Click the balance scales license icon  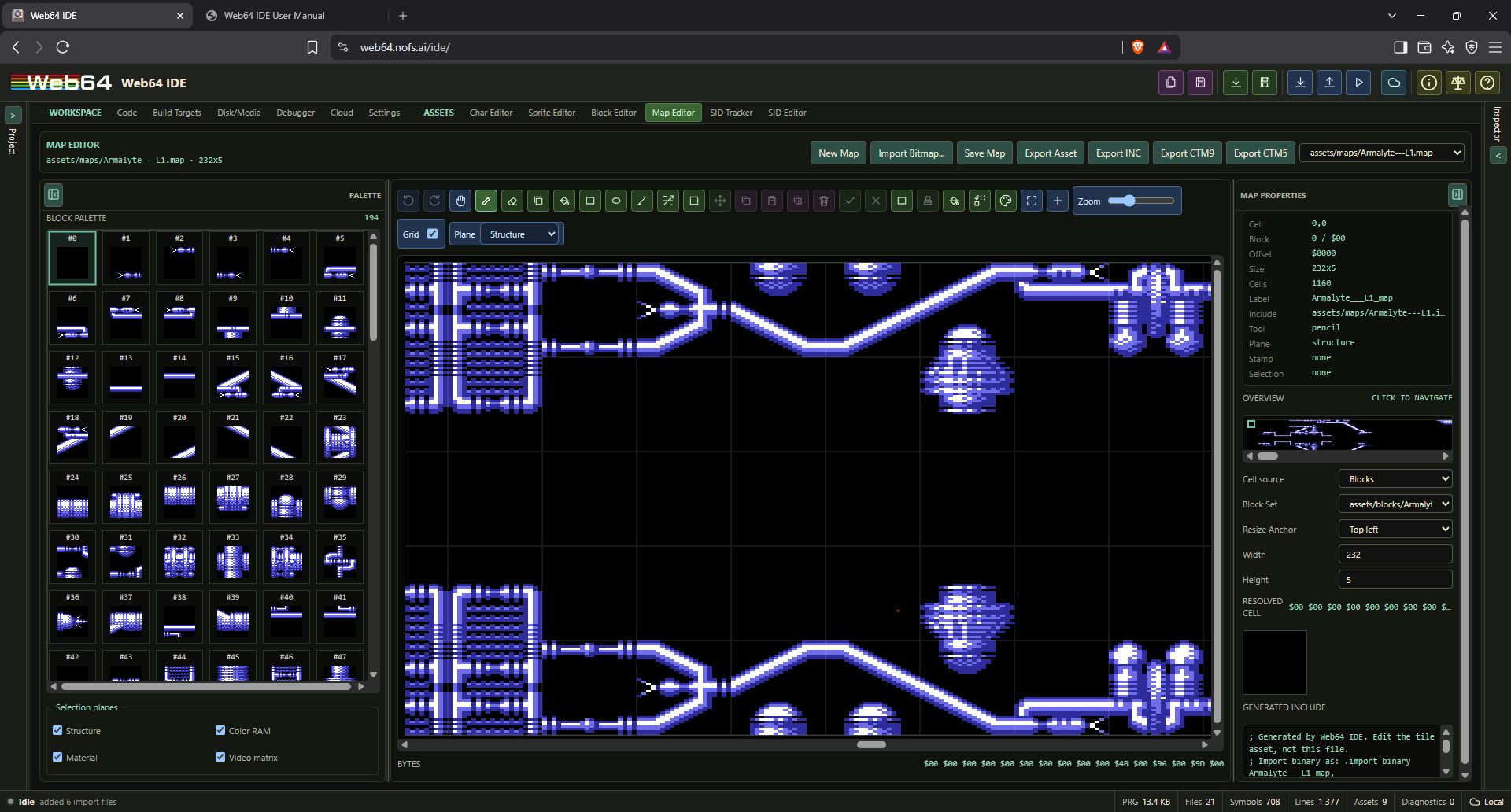tap(1458, 83)
